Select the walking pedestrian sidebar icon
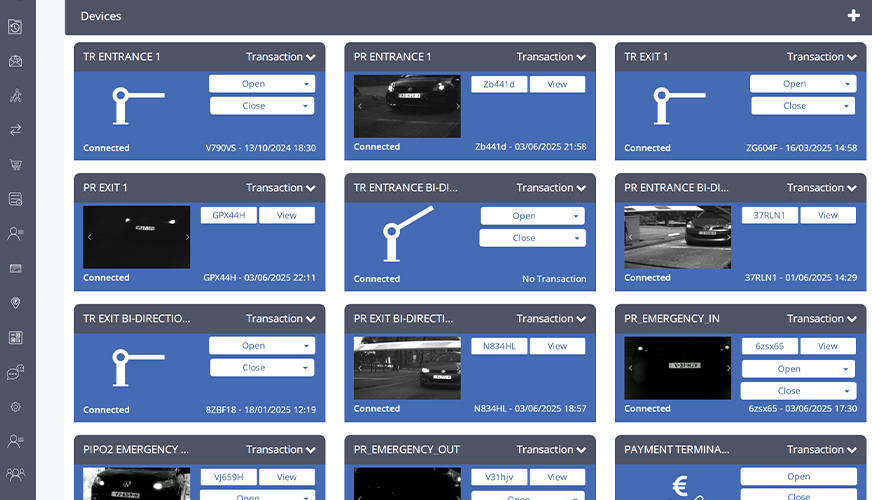This screenshot has width=872, height=500. [15, 96]
